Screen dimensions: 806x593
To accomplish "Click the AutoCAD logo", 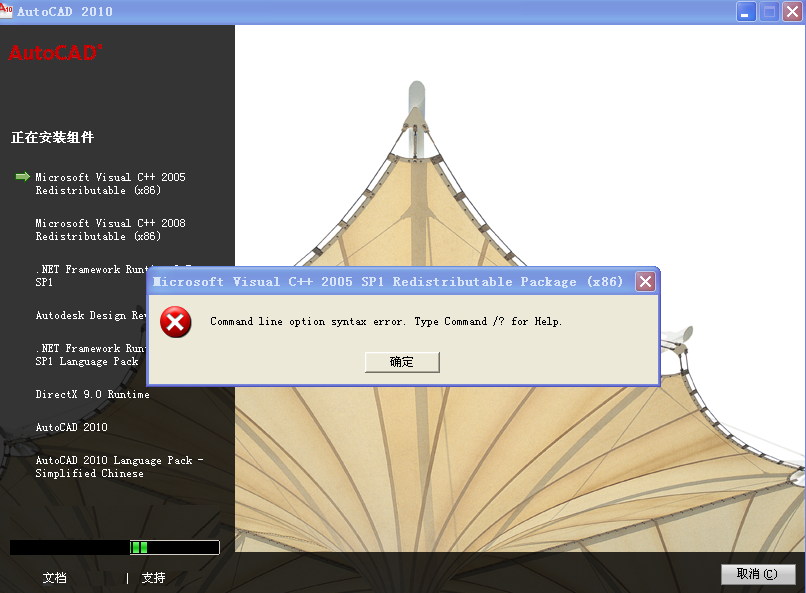I will coord(56,53).
